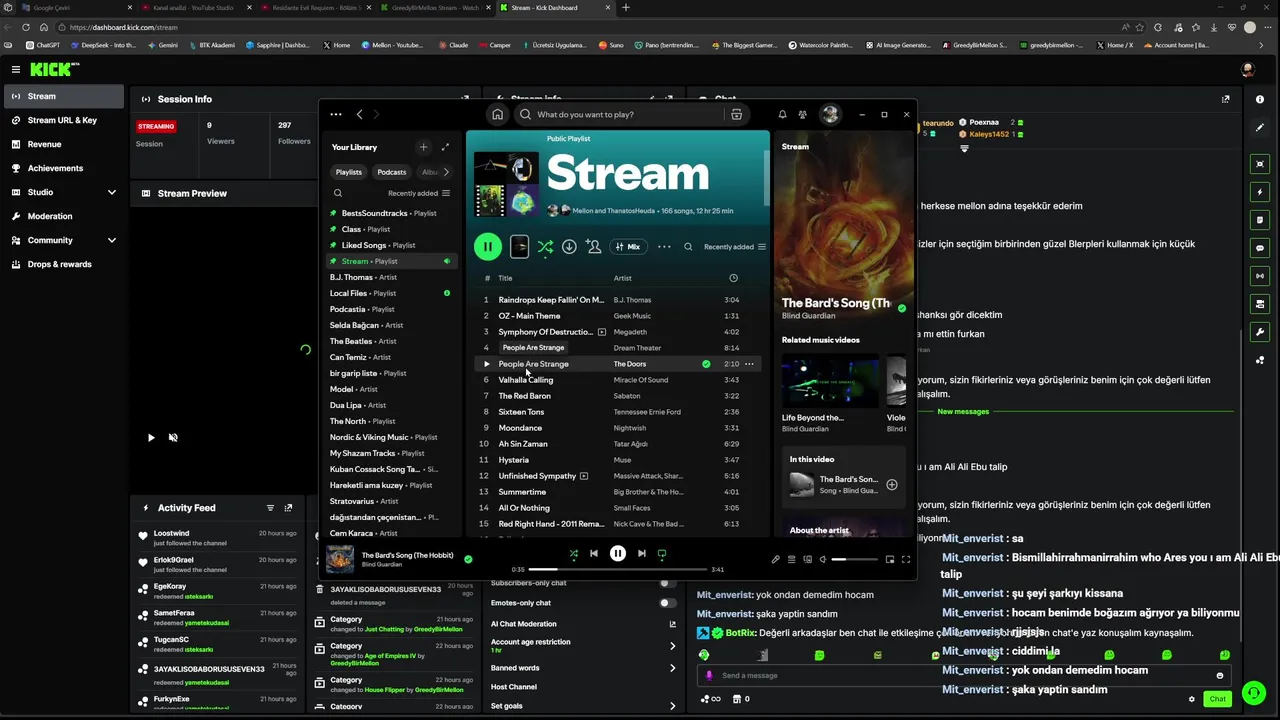This screenshot has height=720, width=1280.
Task: Open Moderation in Kick sidebar
Action: coord(62,216)
